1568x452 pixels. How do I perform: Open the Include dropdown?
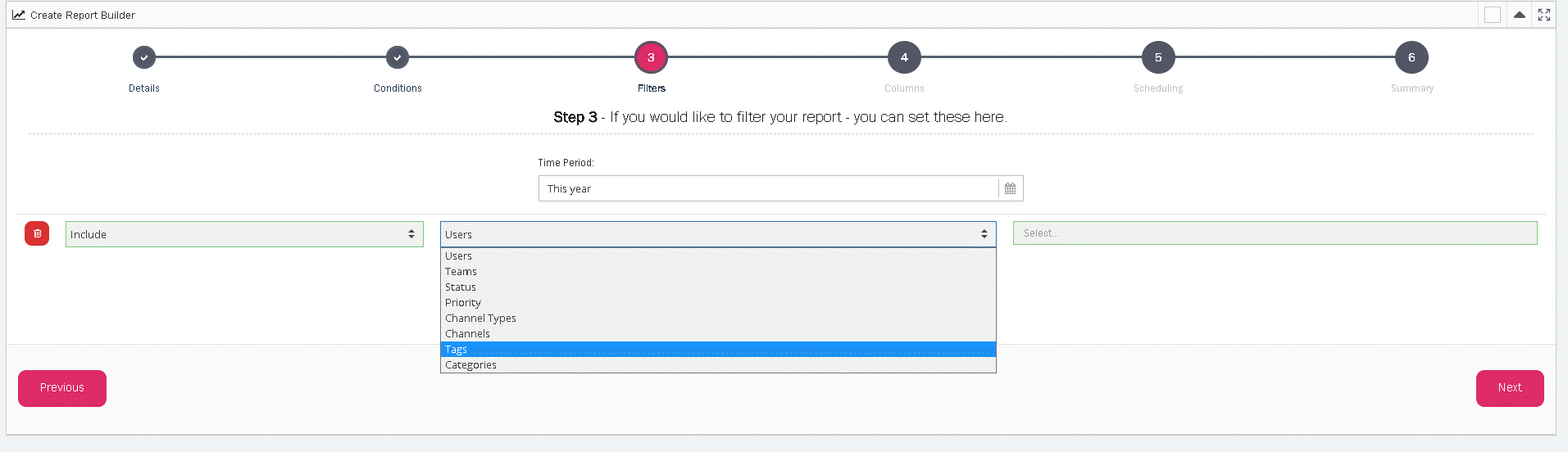(244, 234)
